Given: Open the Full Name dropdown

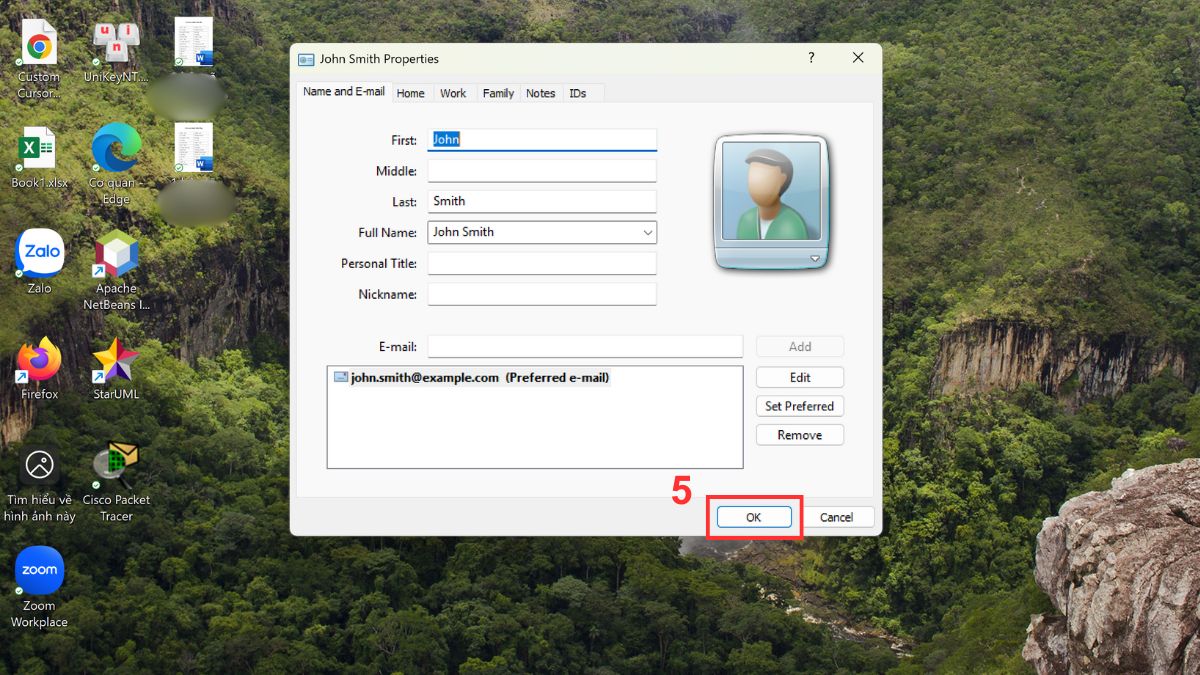Looking at the screenshot, I should point(650,232).
